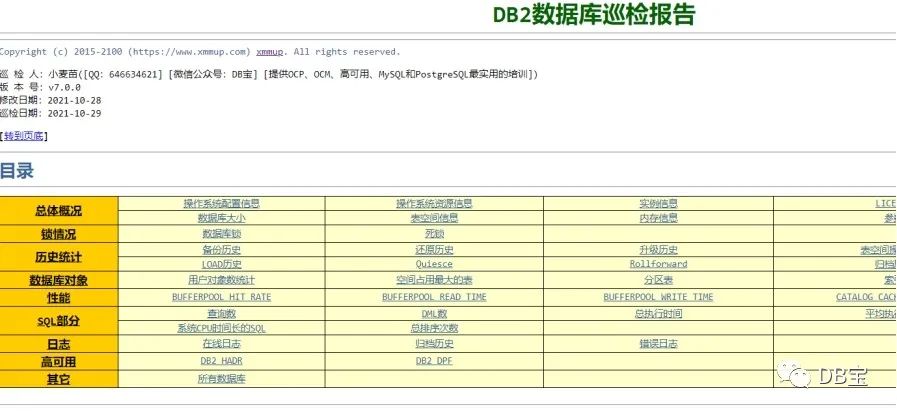
Task: Click 修改日期 2021-10-28 text
Action: pos(50,100)
